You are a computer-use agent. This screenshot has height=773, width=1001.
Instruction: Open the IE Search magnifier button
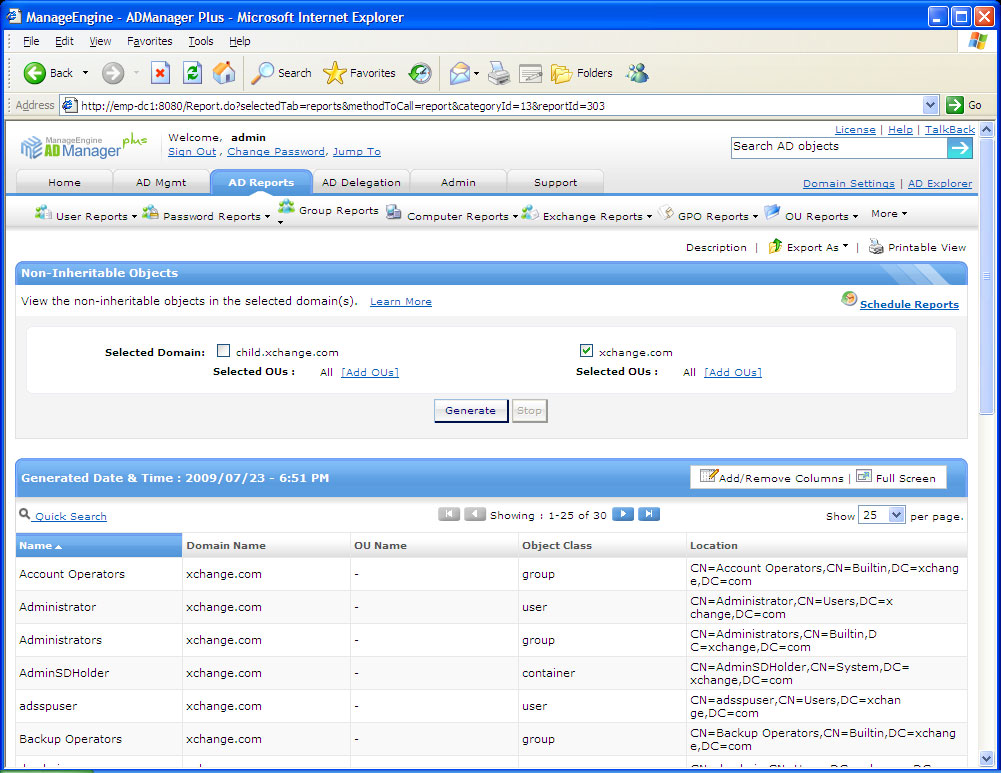281,73
